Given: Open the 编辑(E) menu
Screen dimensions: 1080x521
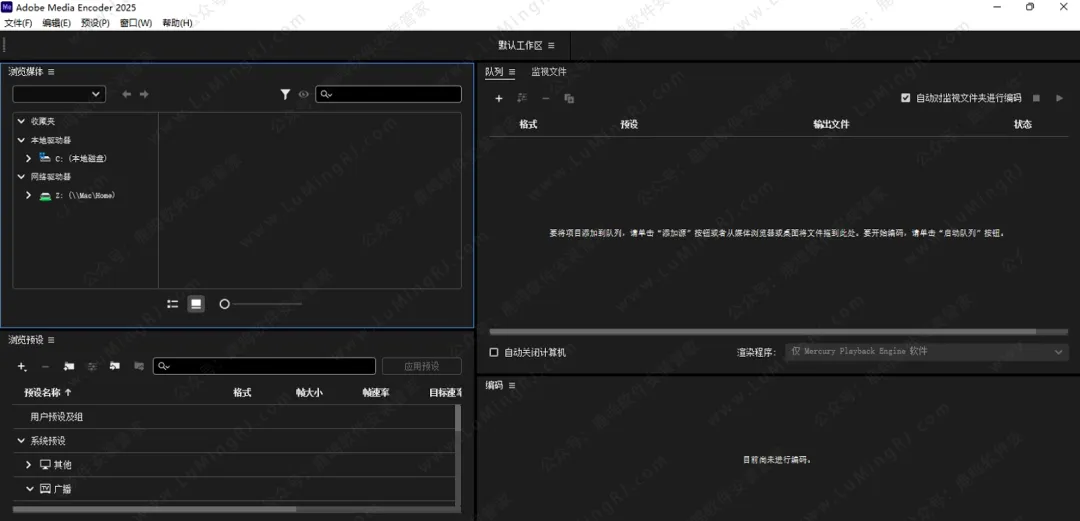Looking at the screenshot, I should (x=56, y=23).
